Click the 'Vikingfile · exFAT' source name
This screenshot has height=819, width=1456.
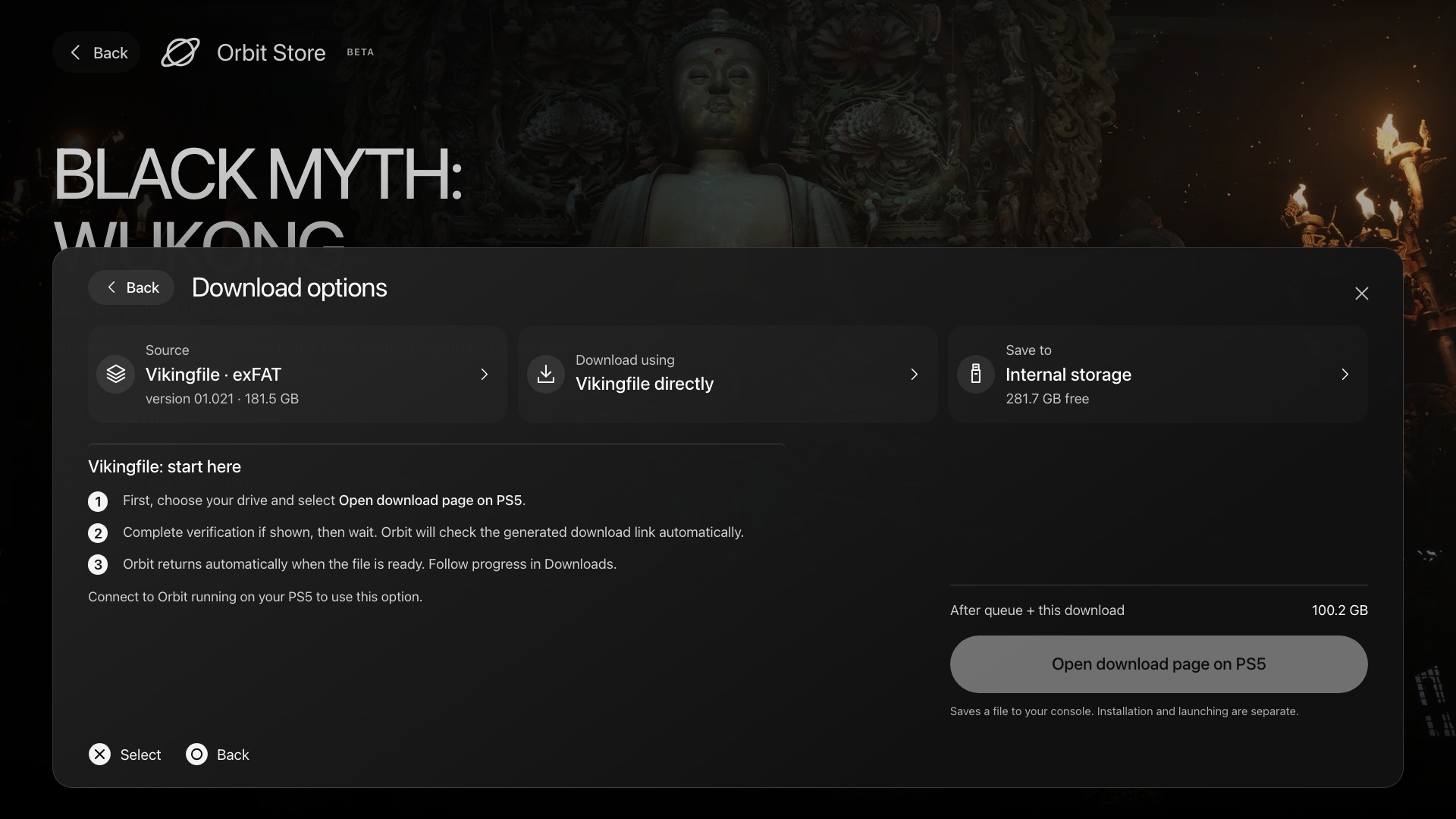pos(213,375)
